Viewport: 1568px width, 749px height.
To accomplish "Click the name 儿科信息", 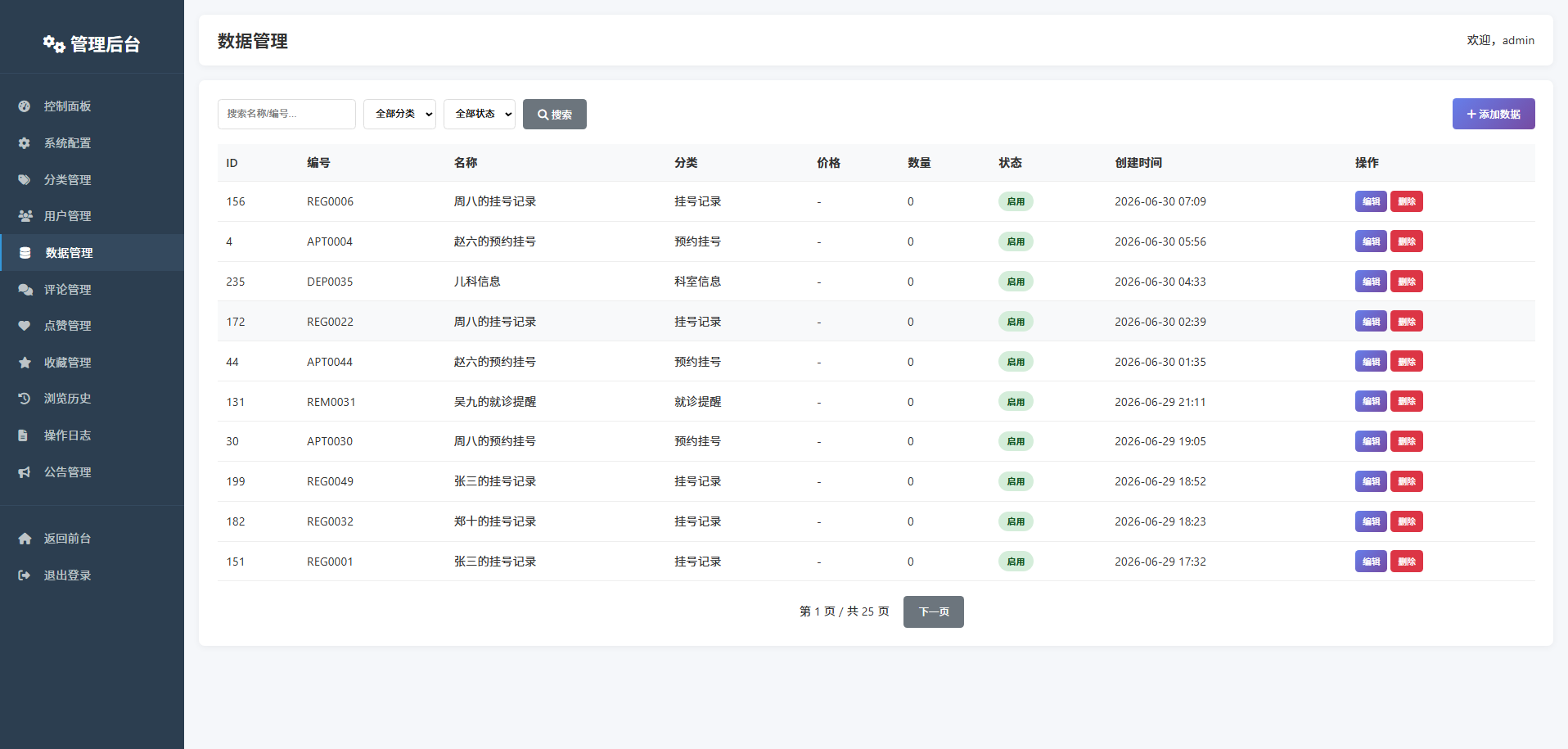I will click(477, 282).
